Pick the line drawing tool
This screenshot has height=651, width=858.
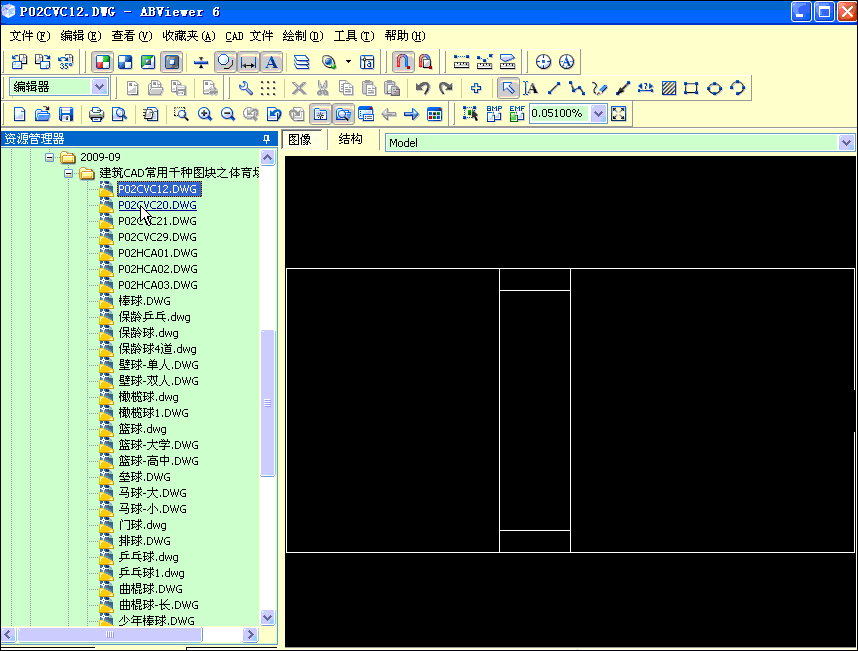tap(553, 88)
